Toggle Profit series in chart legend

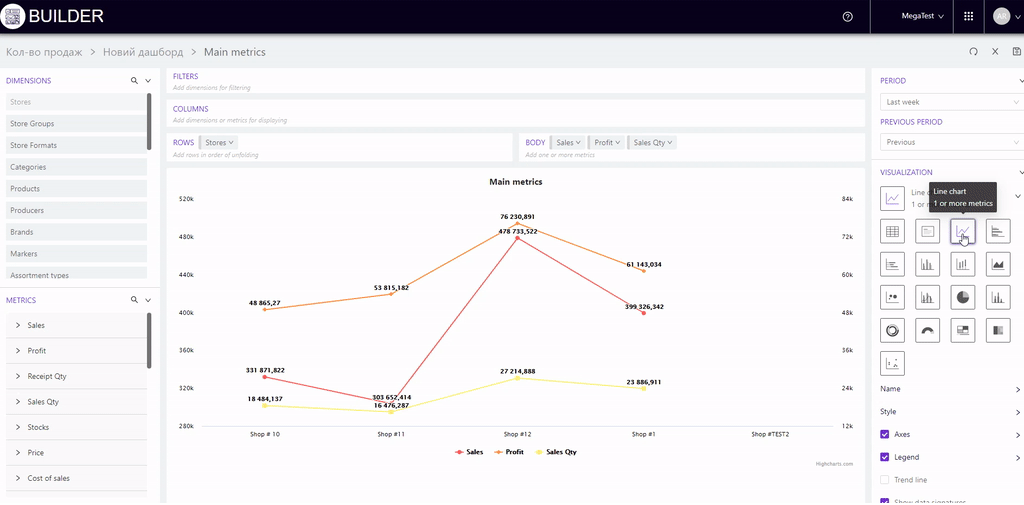coord(509,452)
